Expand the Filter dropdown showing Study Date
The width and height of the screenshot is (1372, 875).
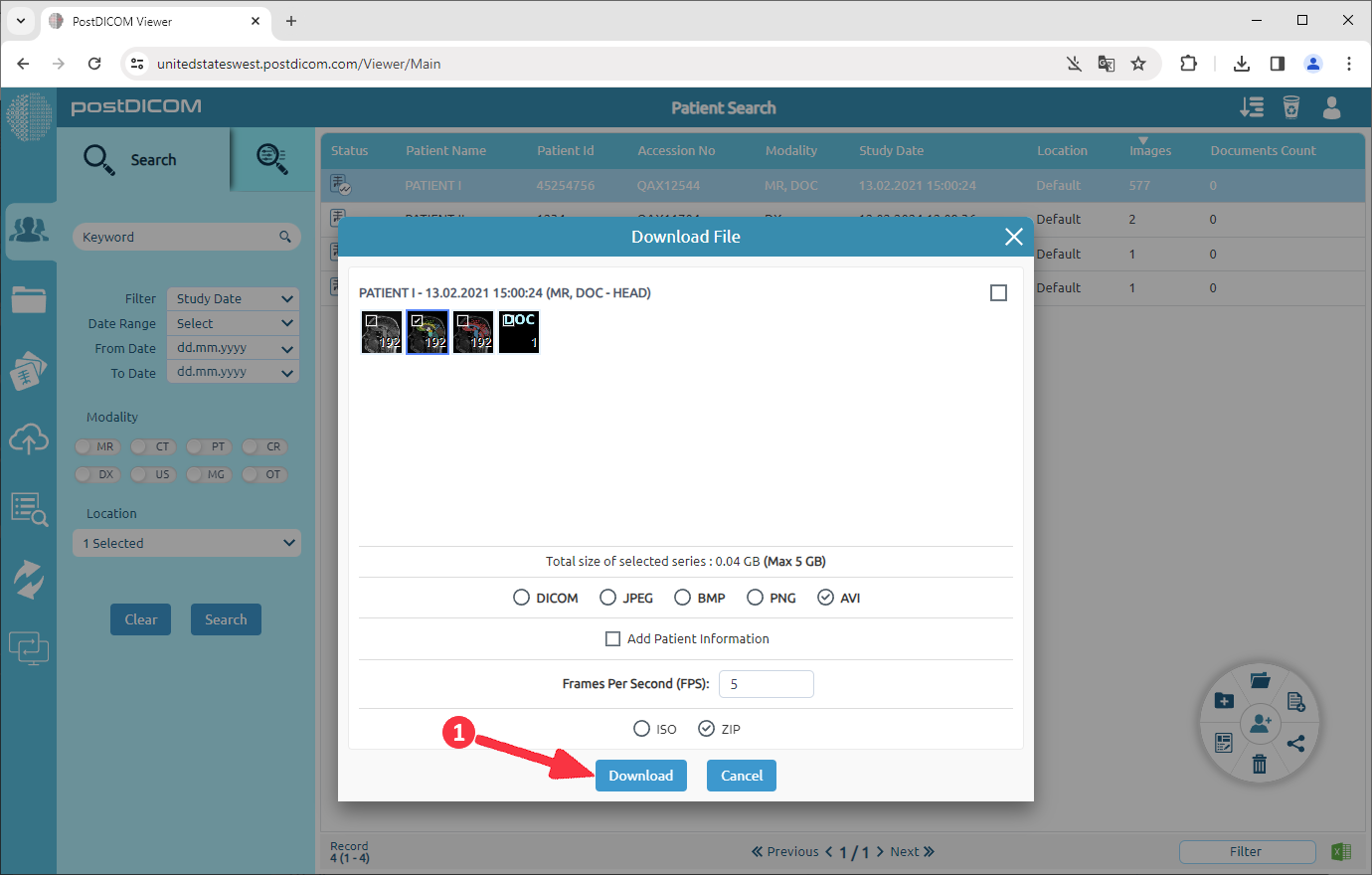232,298
